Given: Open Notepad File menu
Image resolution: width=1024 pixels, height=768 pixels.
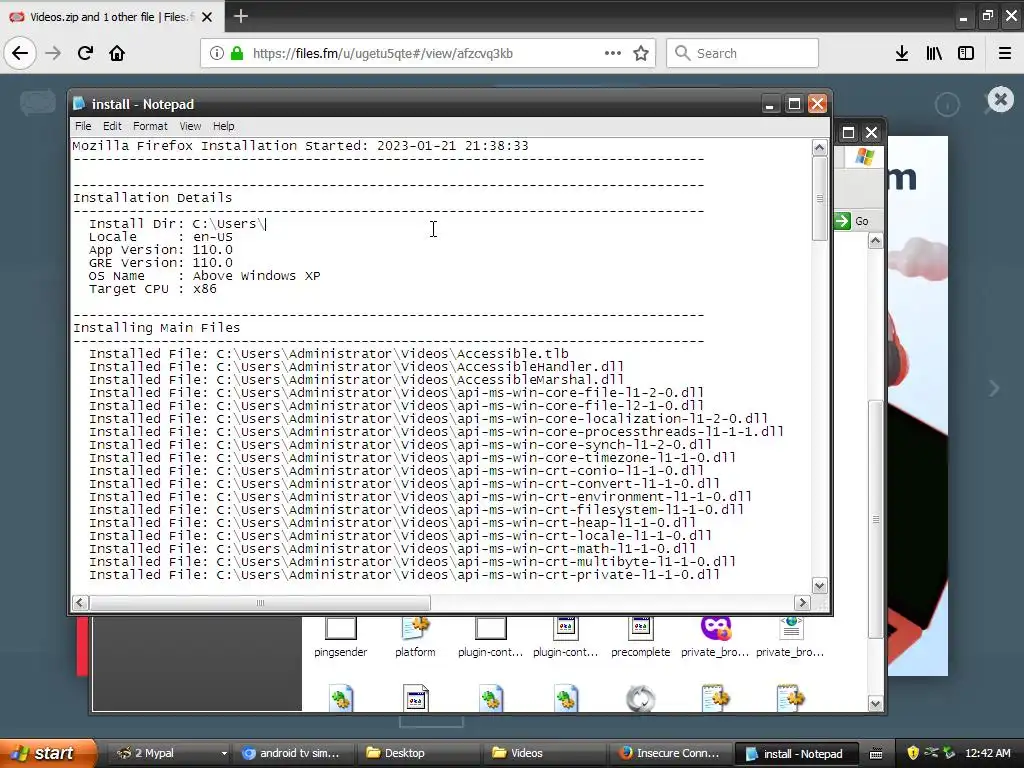Looking at the screenshot, I should point(83,126).
